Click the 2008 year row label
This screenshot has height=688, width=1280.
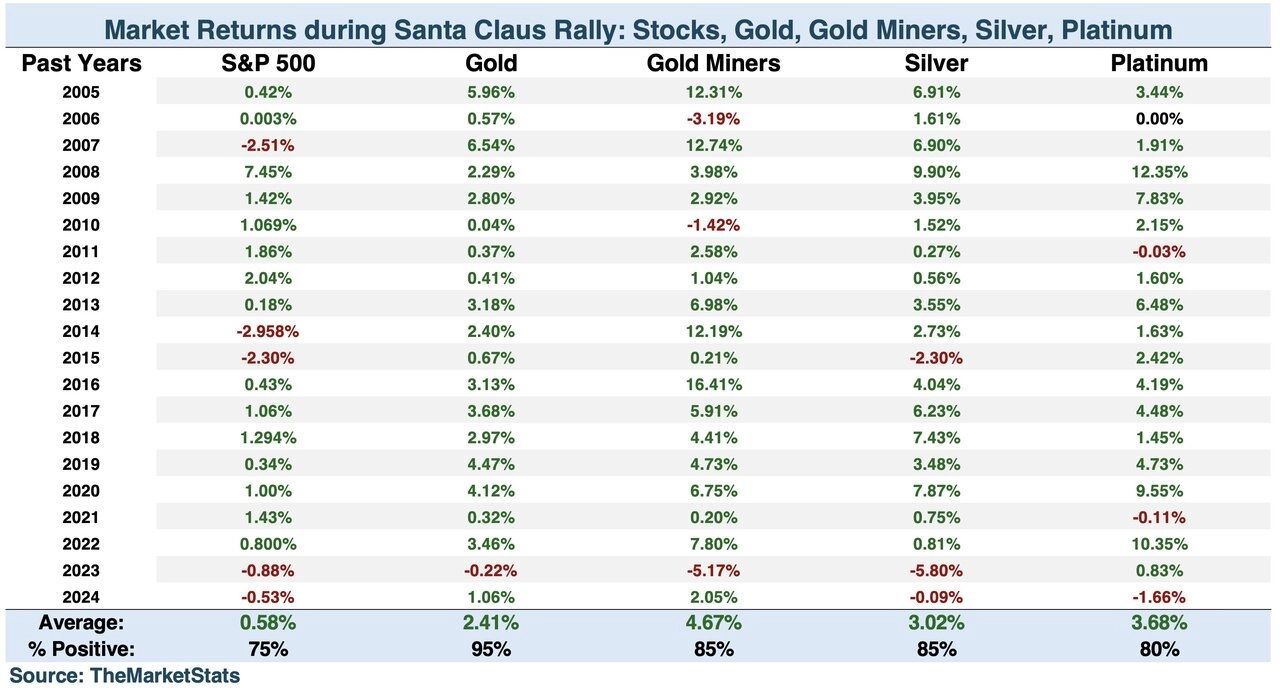point(80,171)
